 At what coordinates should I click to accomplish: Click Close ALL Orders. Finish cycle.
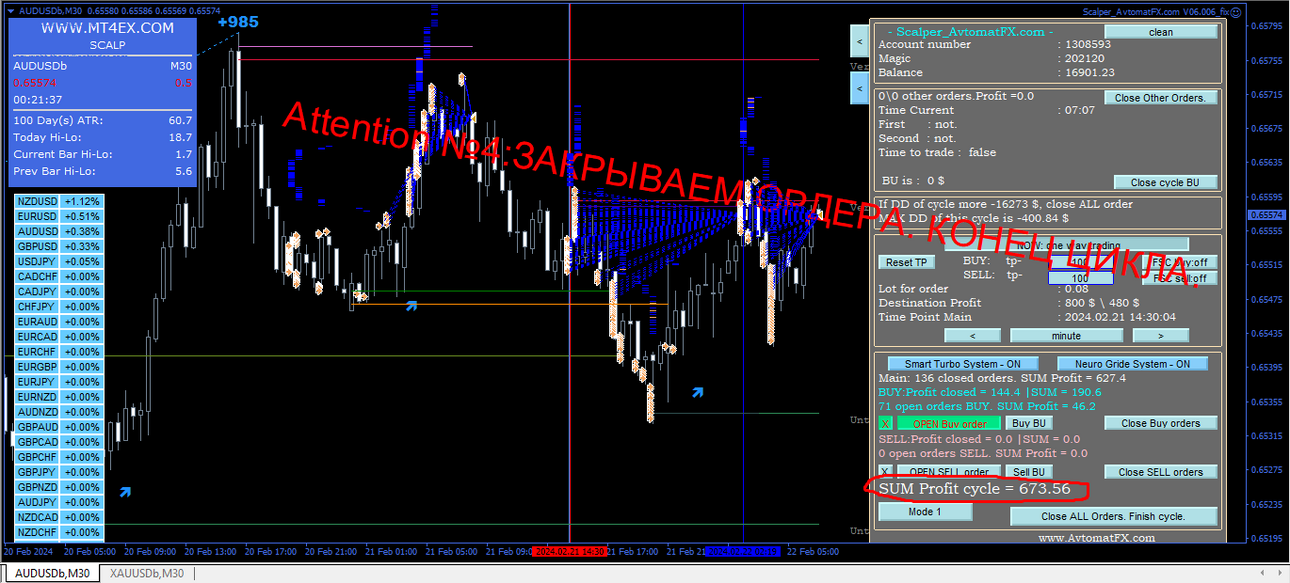pyautogui.click(x=1113, y=517)
